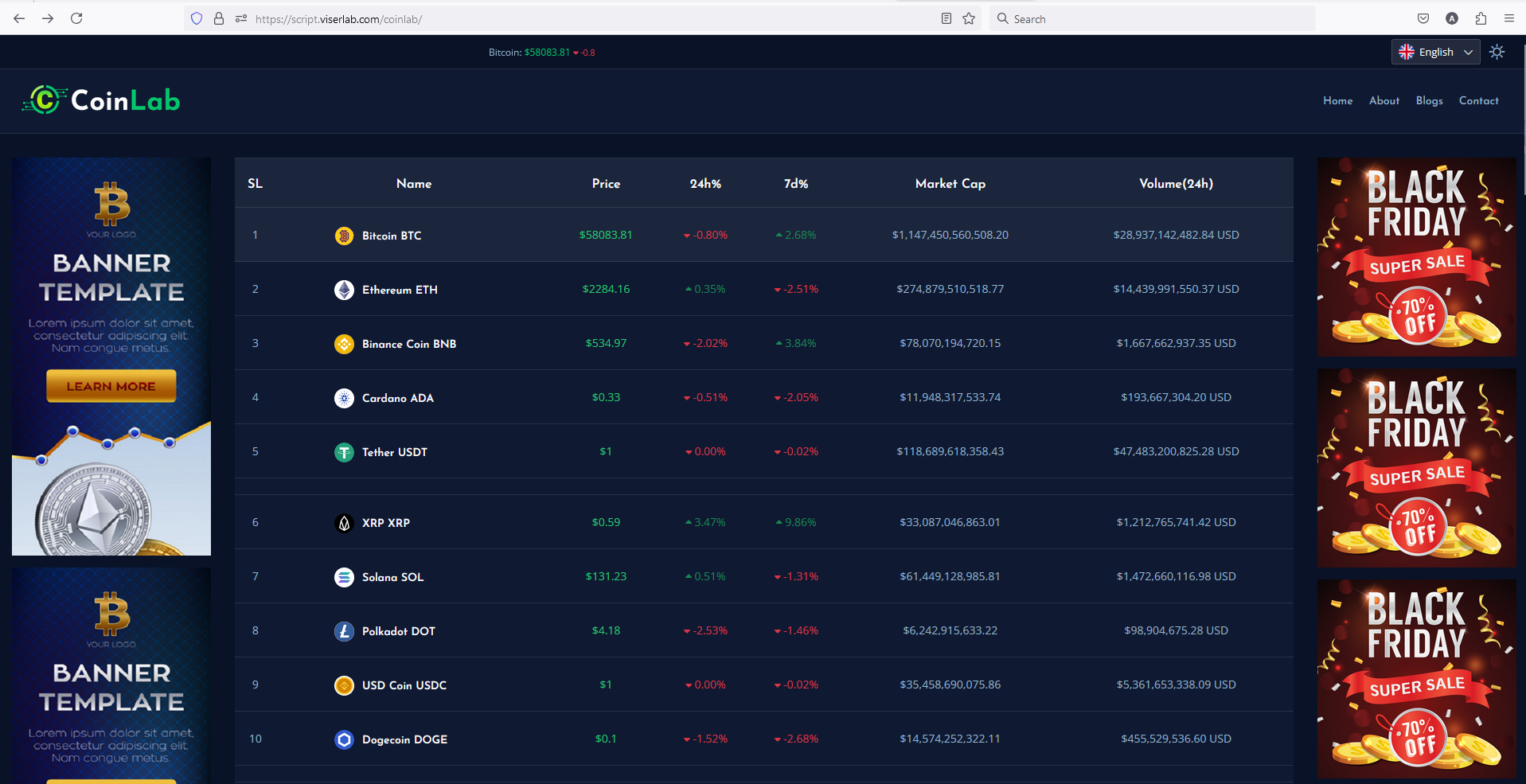The image size is (1526, 784).
Task: Open the Solana SOL coin link
Action: [x=392, y=577]
